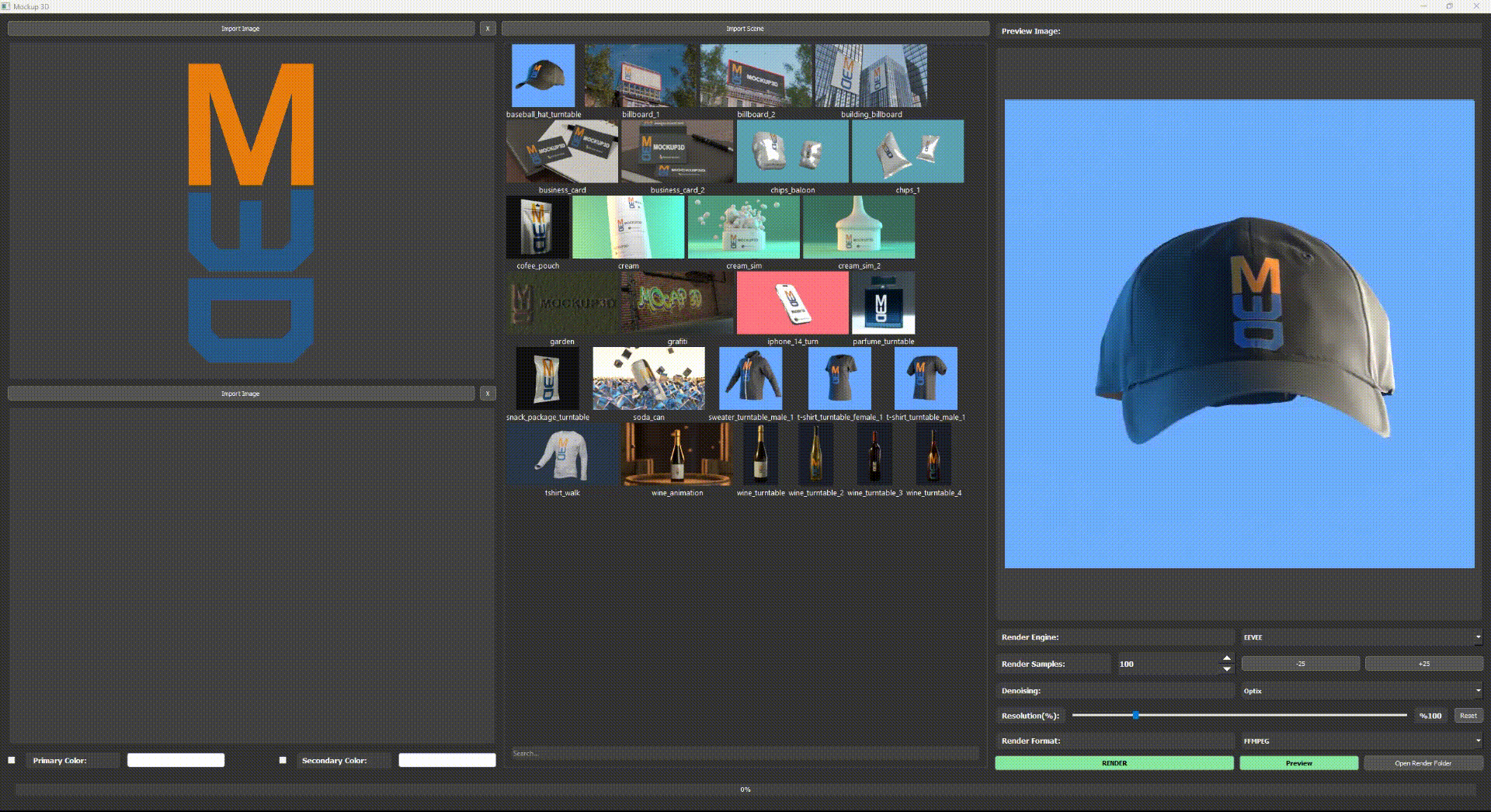Screen dimensions: 1491x812
Task: Focus the scene Search field
Action: [x=745, y=753]
